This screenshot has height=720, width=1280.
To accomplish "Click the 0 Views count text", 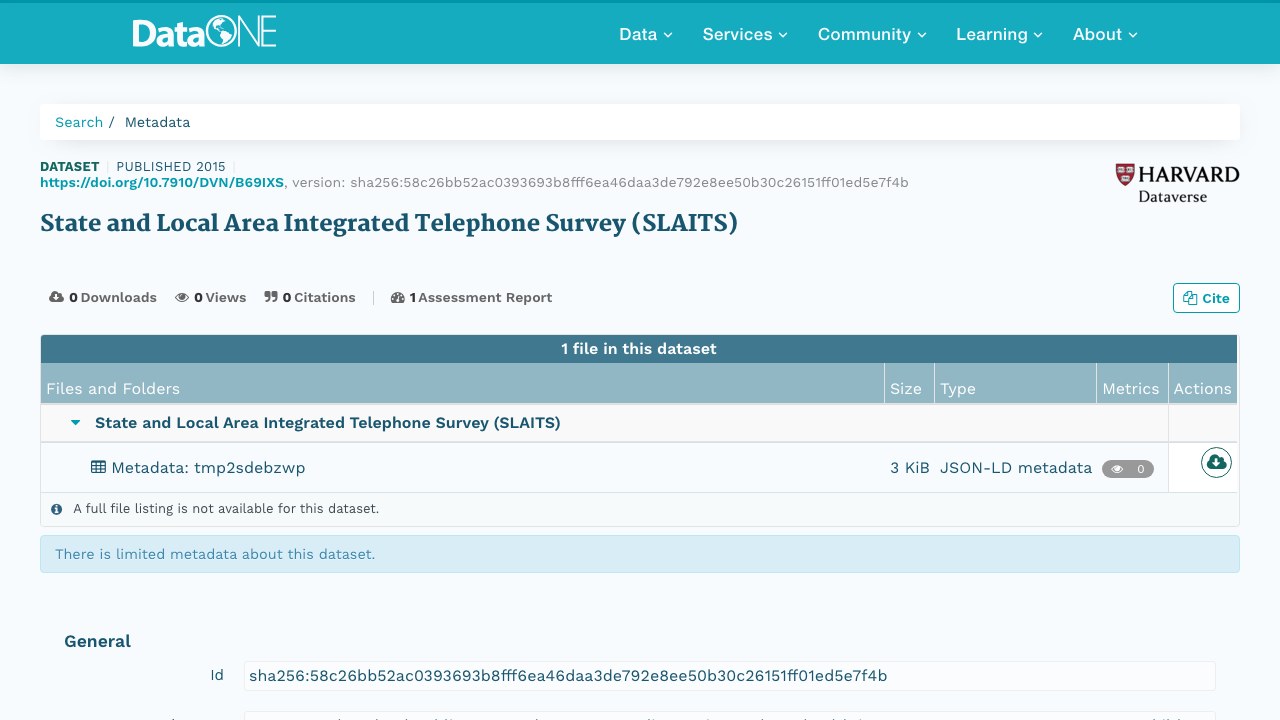I will coord(220,297).
